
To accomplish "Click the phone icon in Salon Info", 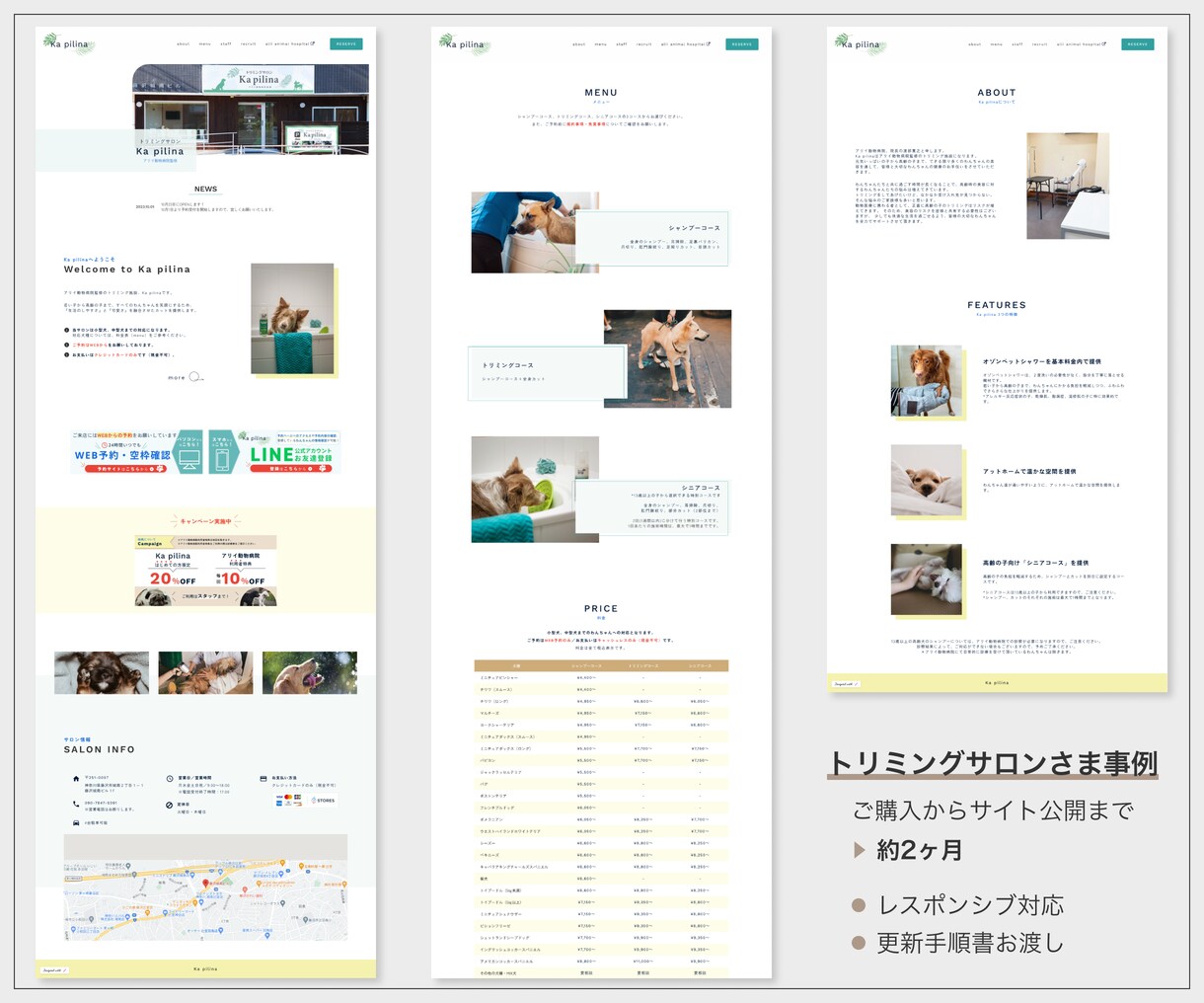I will [76, 803].
